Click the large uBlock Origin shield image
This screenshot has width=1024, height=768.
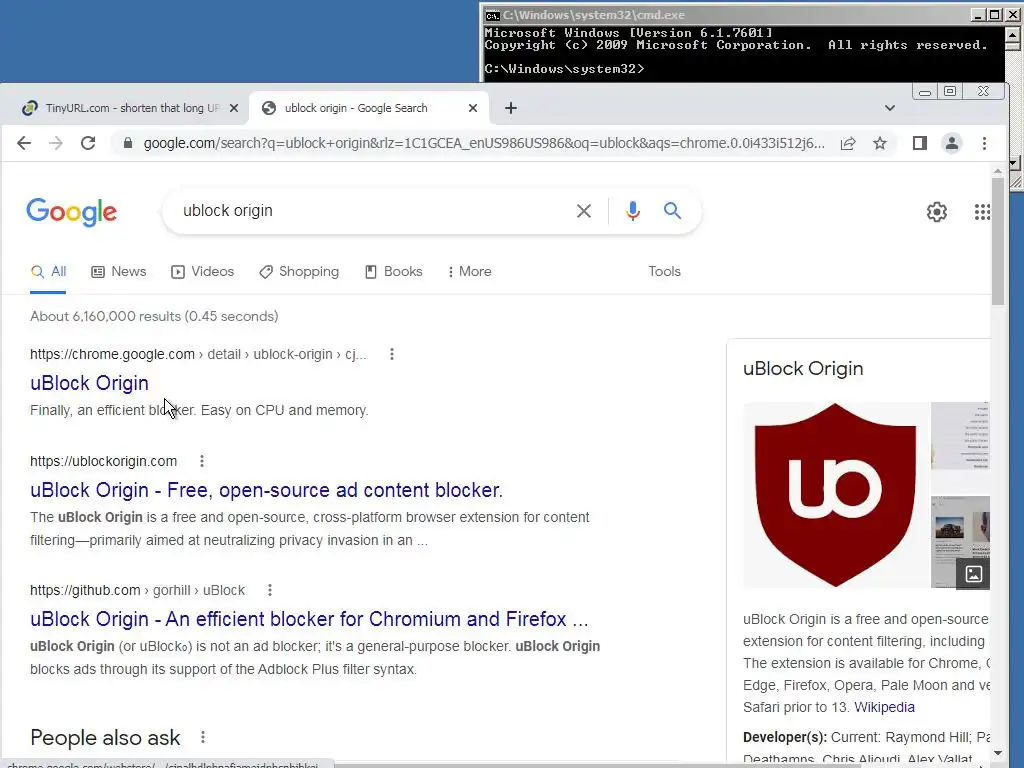[835, 494]
